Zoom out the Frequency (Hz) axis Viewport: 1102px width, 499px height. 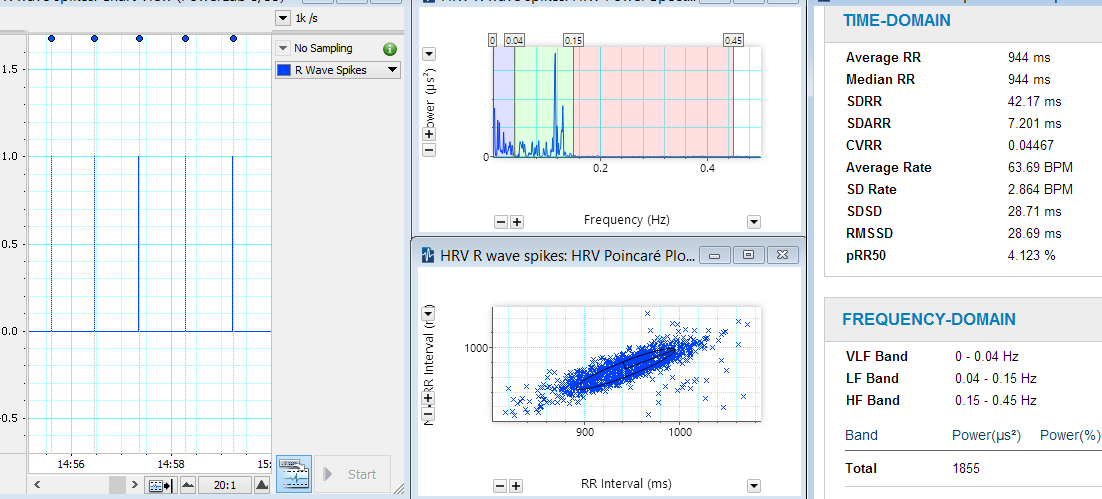point(501,222)
